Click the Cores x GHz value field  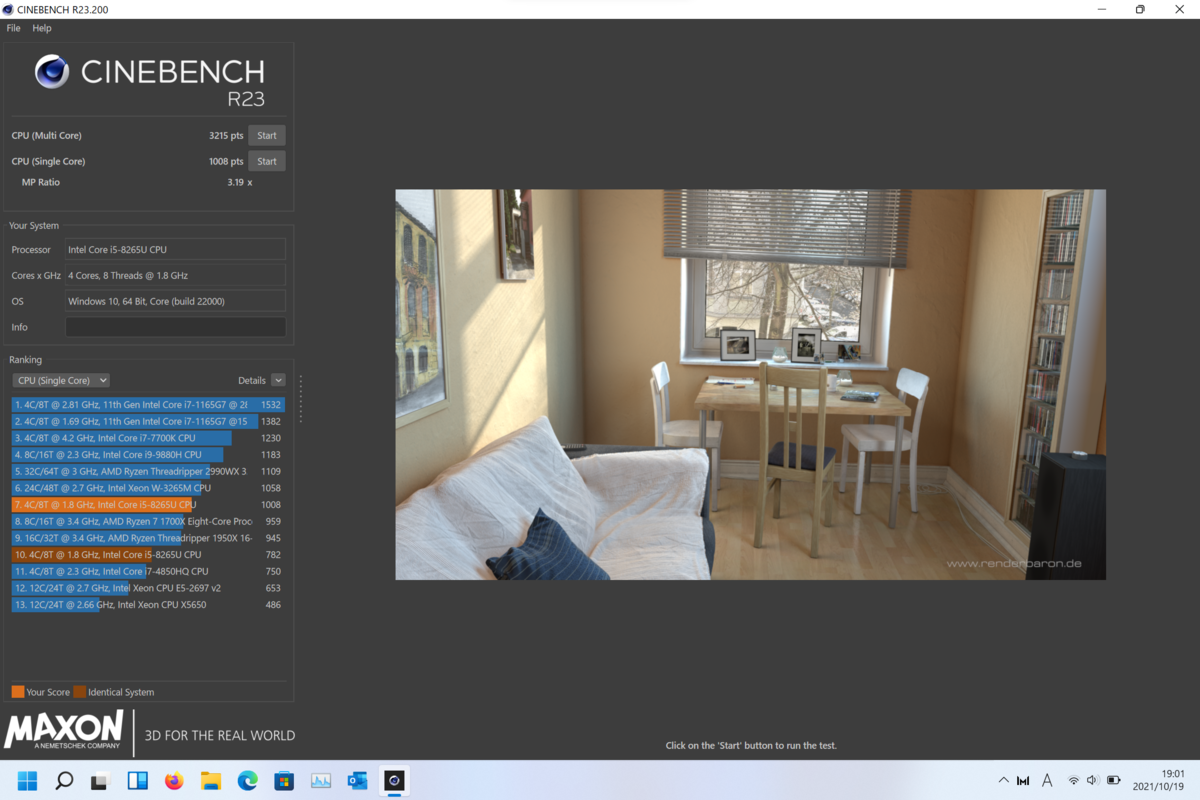[175, 275]
